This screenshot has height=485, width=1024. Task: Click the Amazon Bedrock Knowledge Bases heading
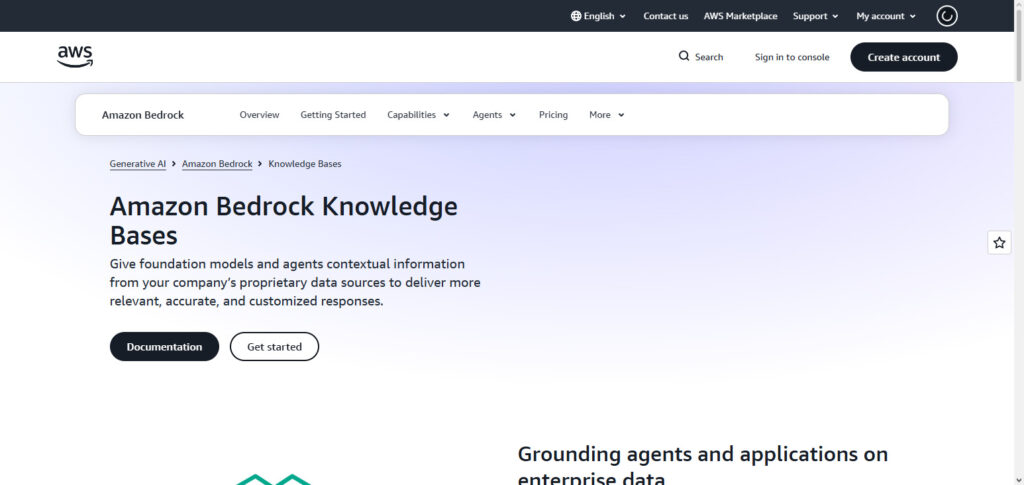pyautogui.click(x=283, y=221)
